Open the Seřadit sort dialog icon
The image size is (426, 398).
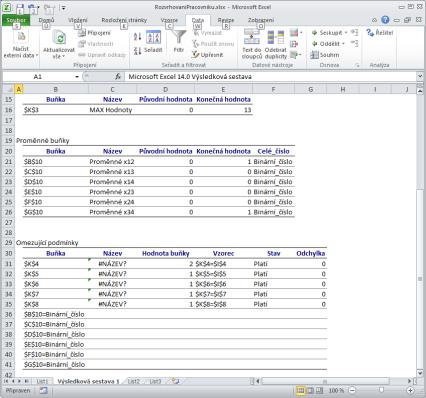coord(153,37)
